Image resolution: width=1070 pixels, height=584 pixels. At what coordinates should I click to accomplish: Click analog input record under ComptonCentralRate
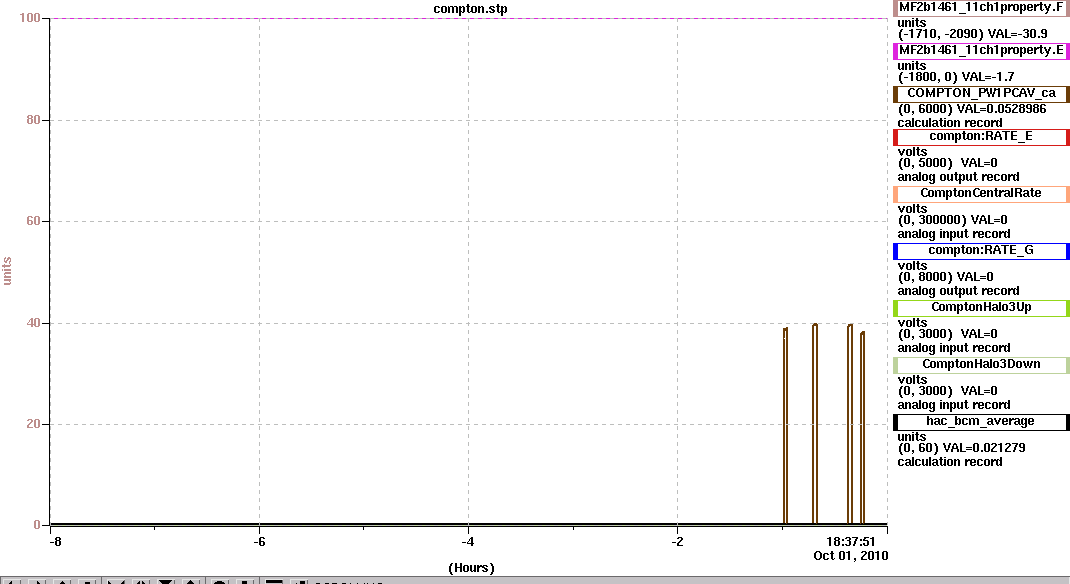coord(954,234)
